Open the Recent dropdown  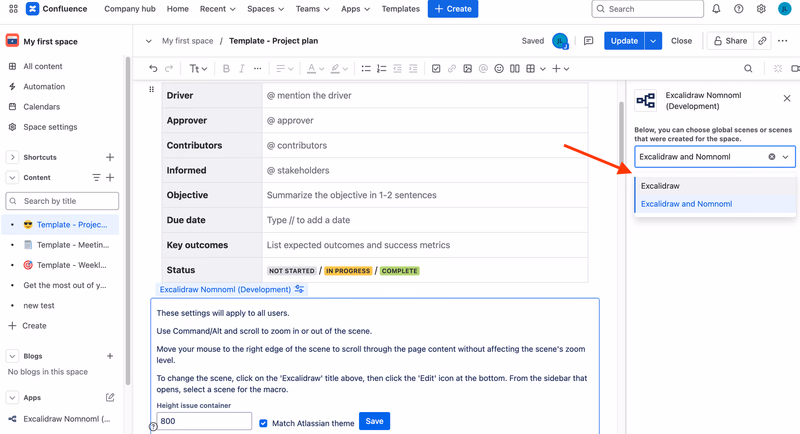[x=217, y=9]
